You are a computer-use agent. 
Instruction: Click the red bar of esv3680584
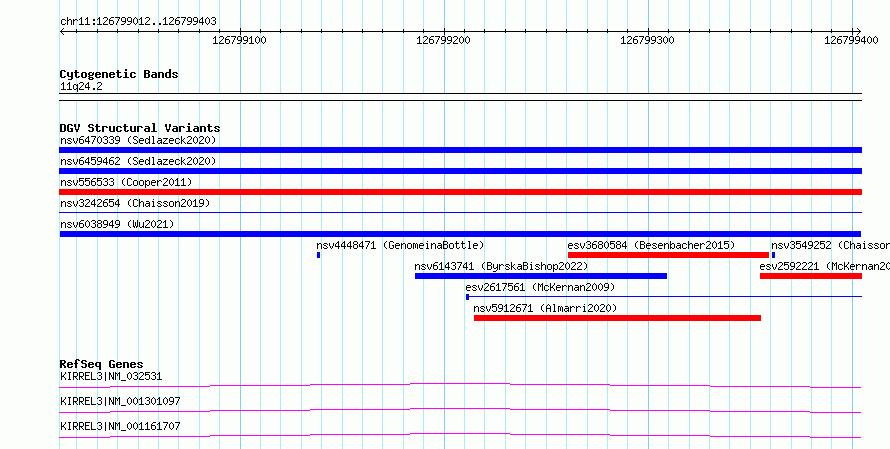668,255
